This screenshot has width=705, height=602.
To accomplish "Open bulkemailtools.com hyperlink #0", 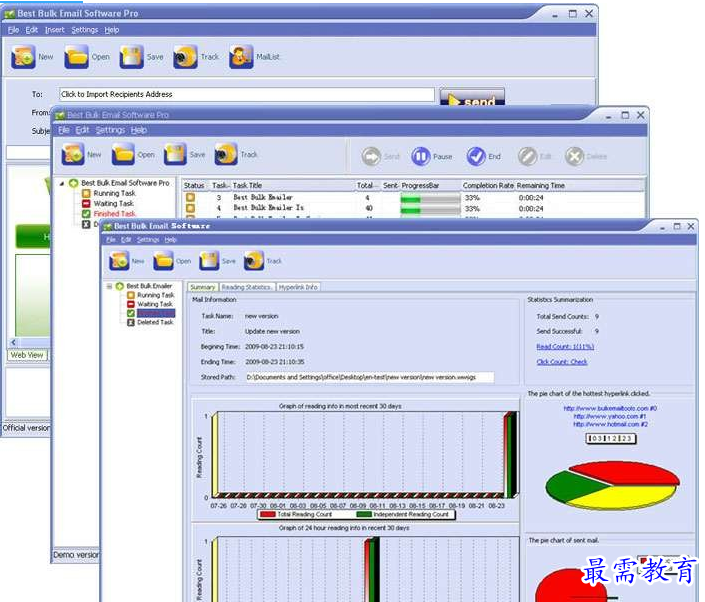I will tap(610, 408).
